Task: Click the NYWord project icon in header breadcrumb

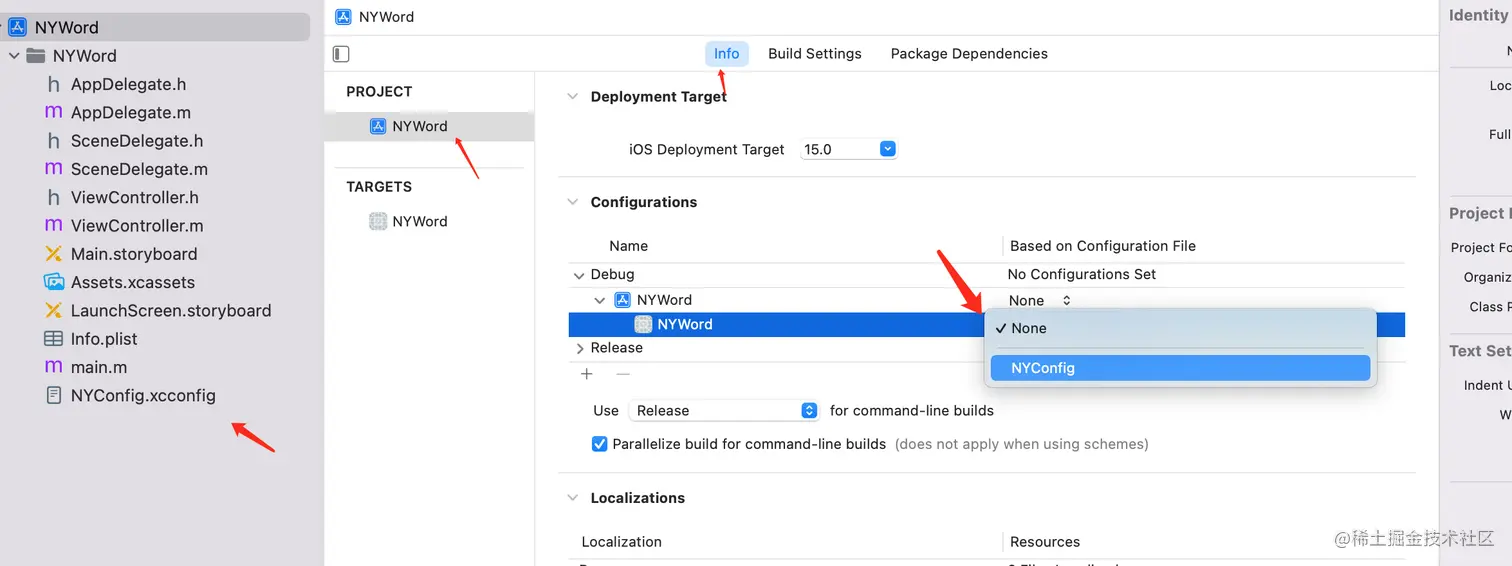Action: click(x=343, y=16)
